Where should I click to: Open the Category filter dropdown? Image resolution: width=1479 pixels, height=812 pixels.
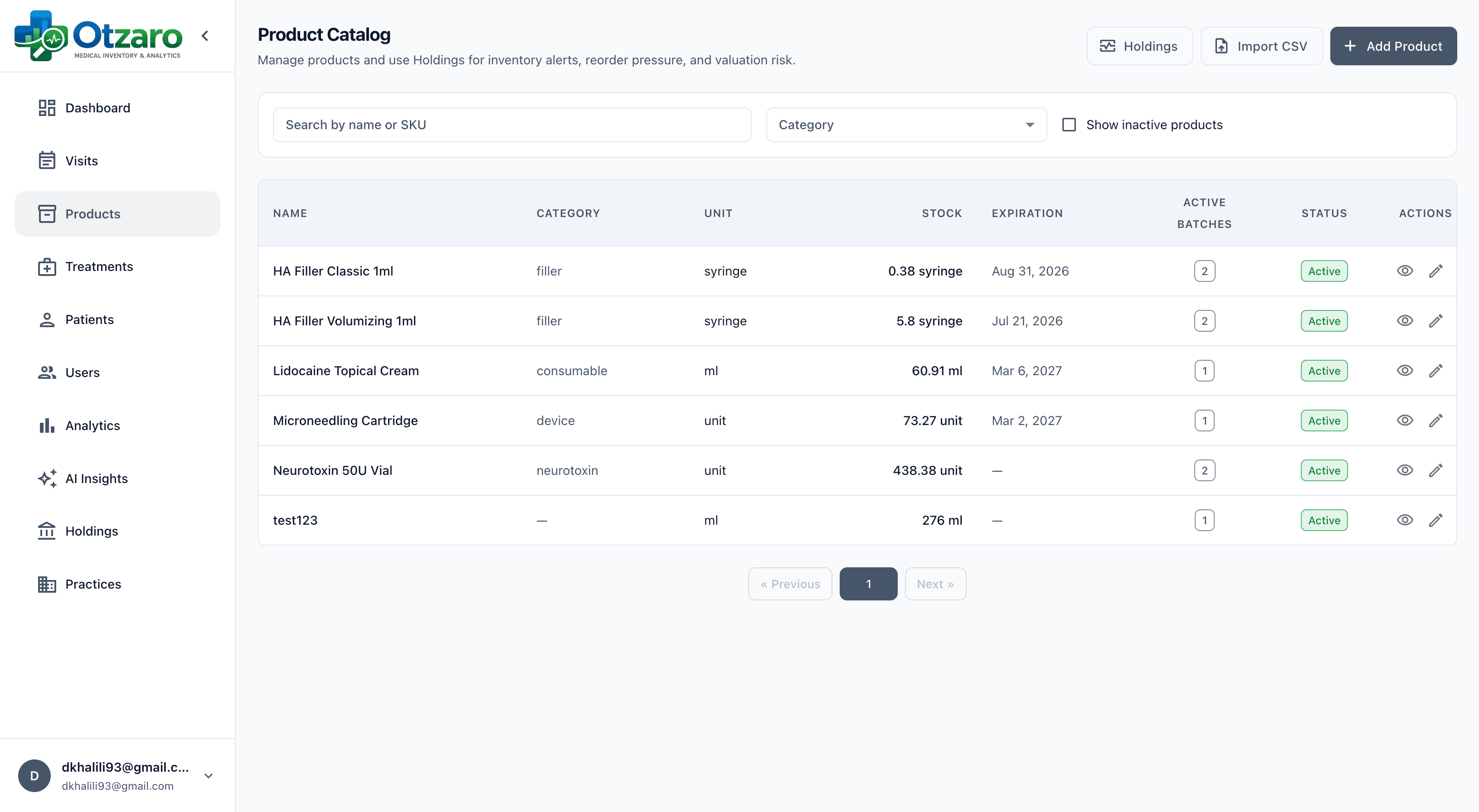click(906, 125)
